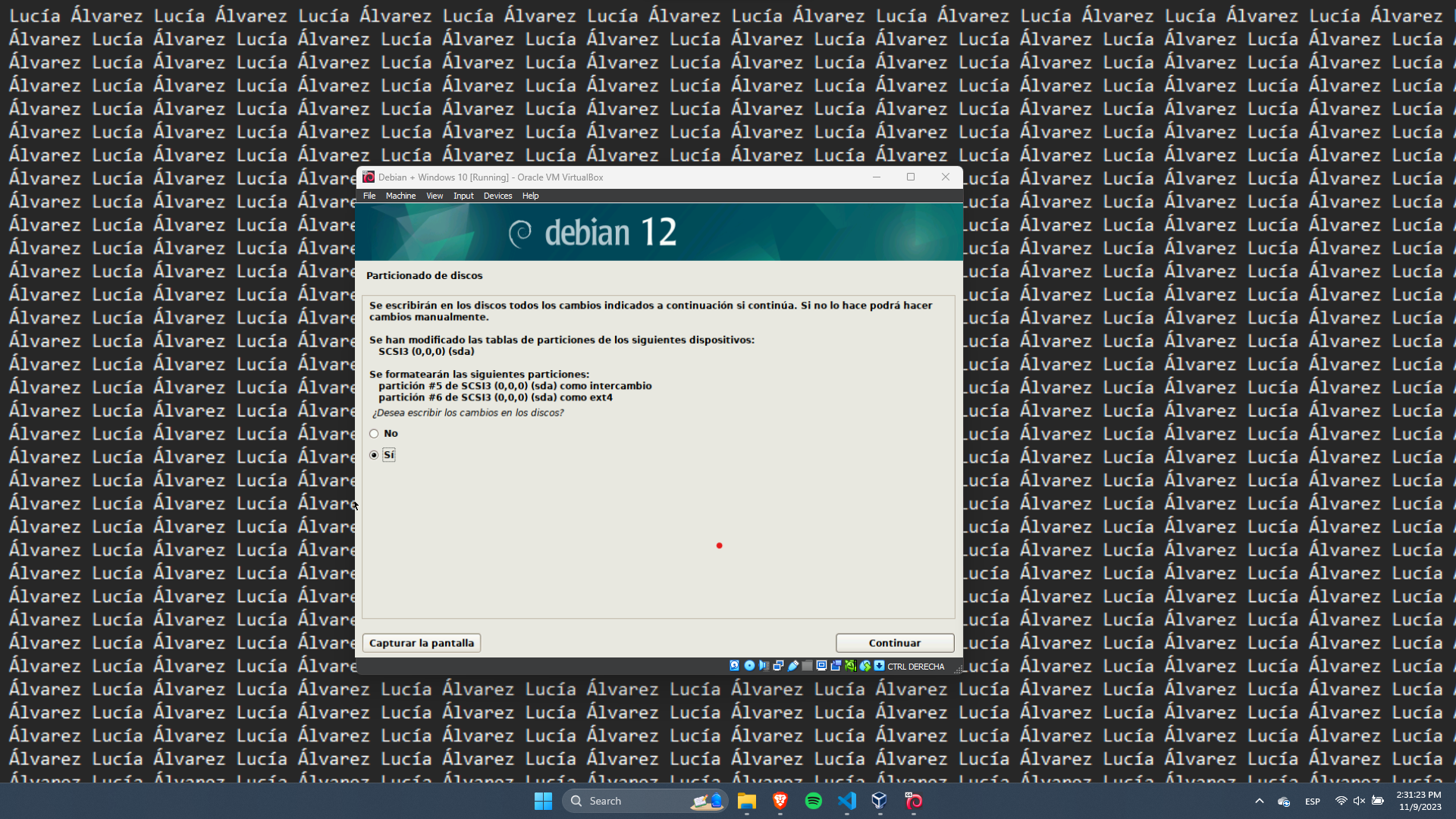Open the Machine menu
Image resolution: width=1456 pixels, height=819 pixels.
coord(400,196)
